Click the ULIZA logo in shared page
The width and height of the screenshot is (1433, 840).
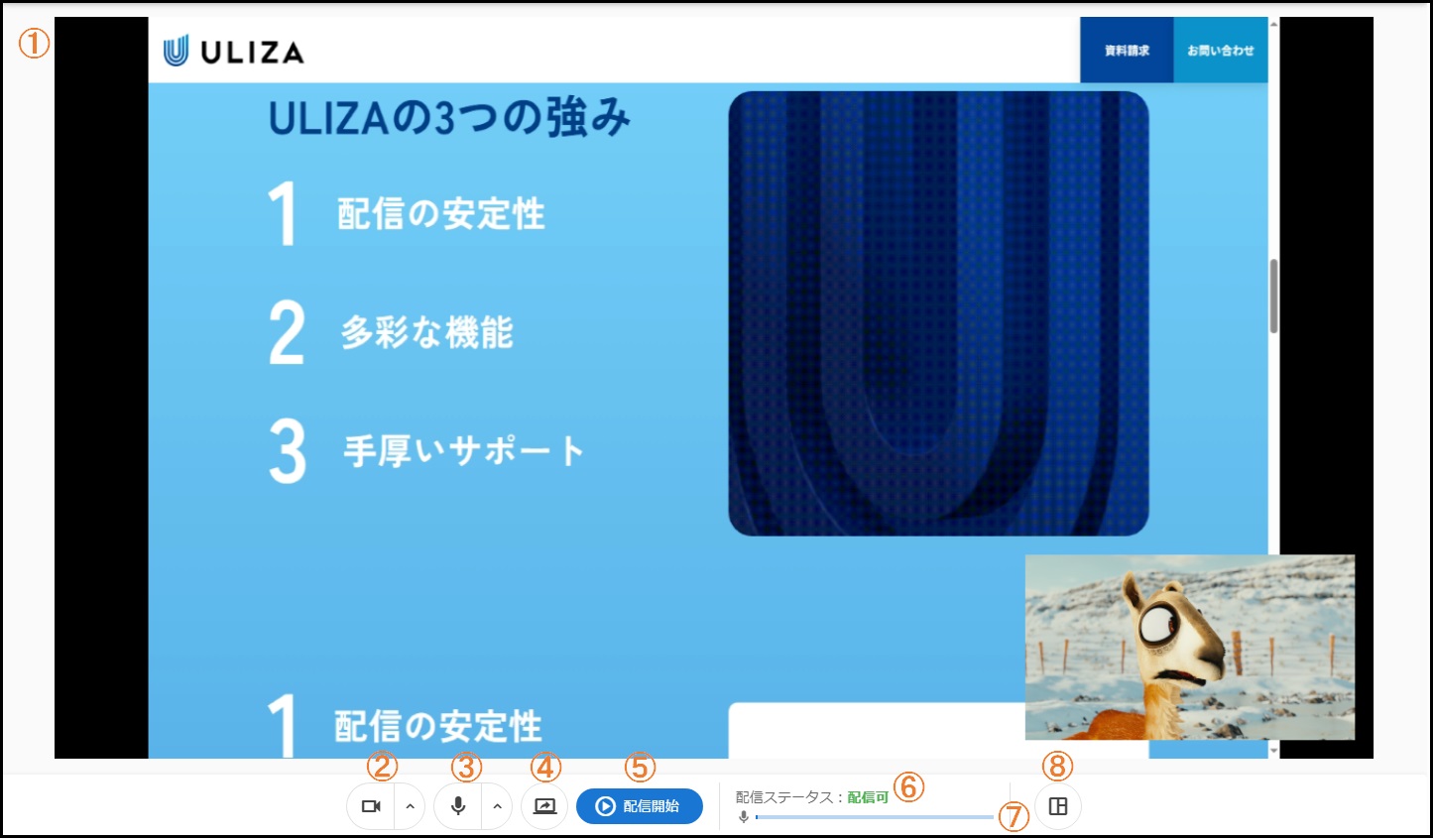tap(234, 52)
